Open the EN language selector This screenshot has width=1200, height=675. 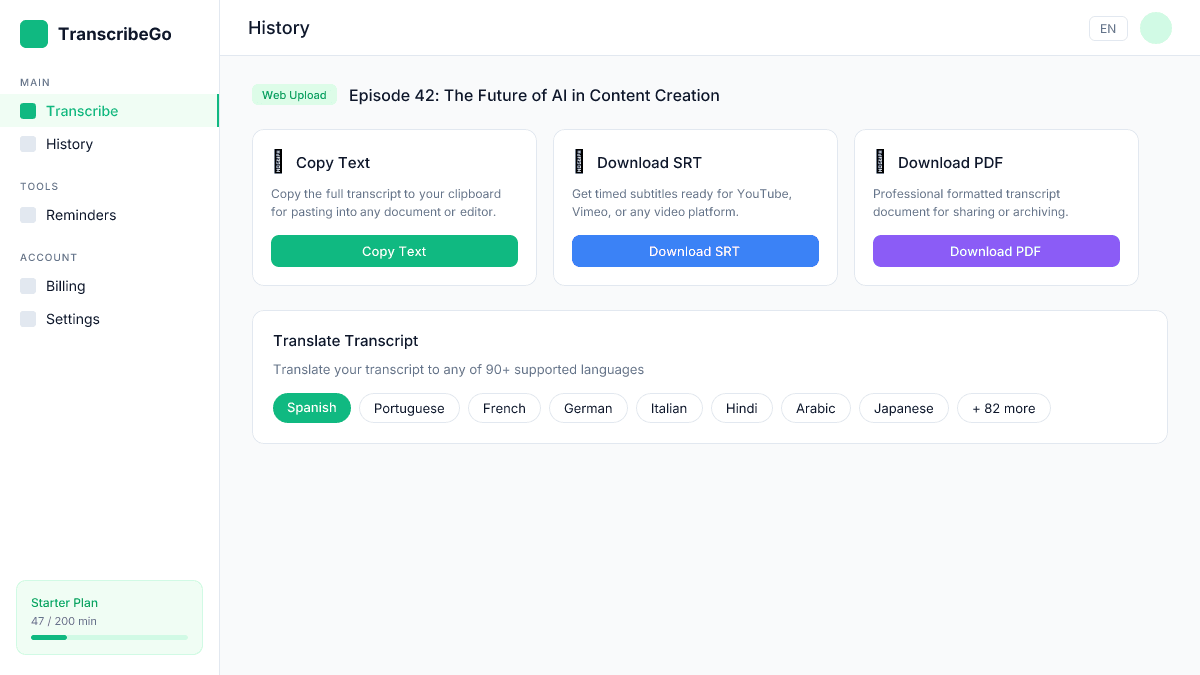[x=1108, y=28]
